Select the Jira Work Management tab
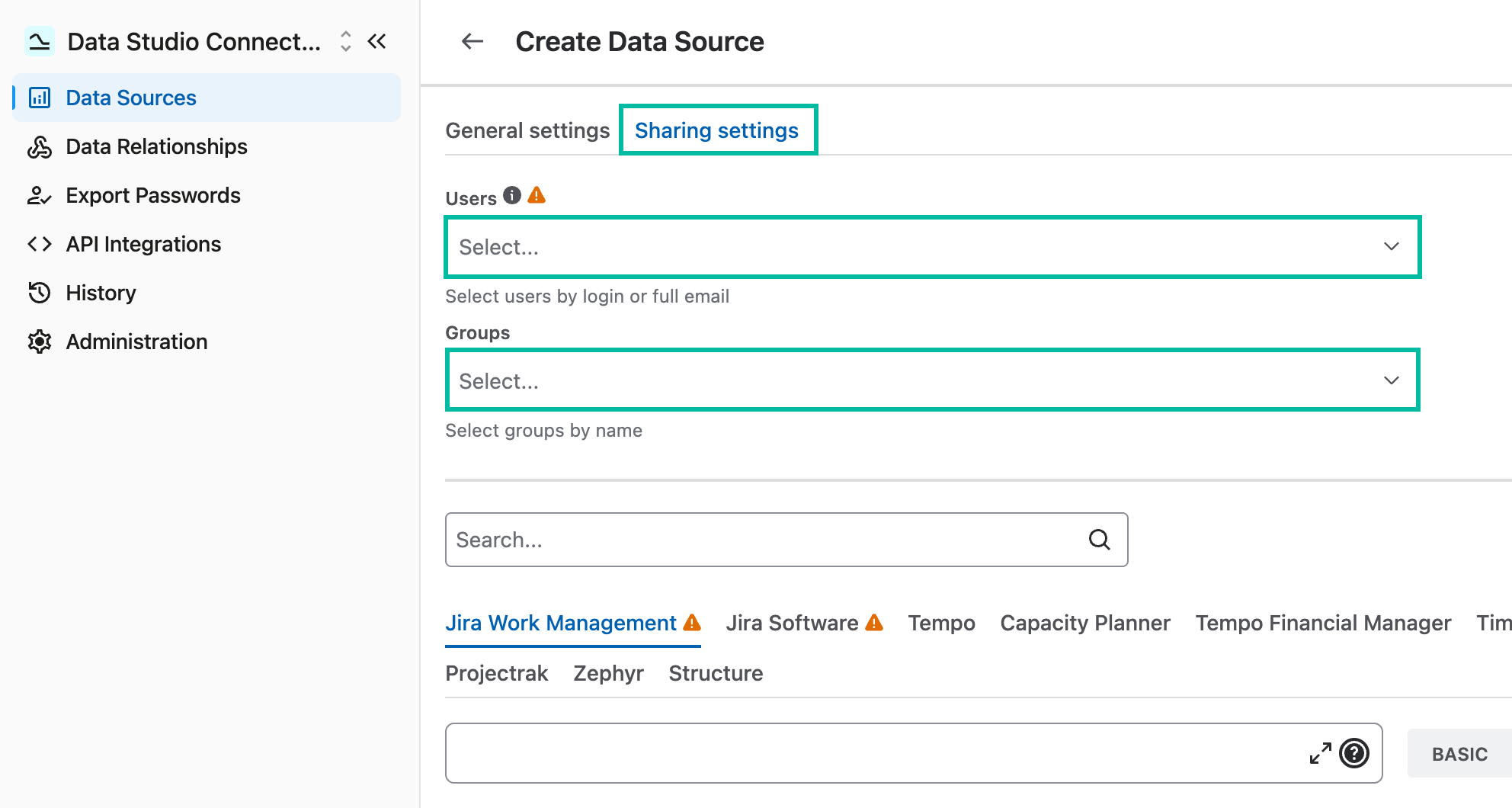1512x808 pixels. pyautogui.click(x=573, y=624)
